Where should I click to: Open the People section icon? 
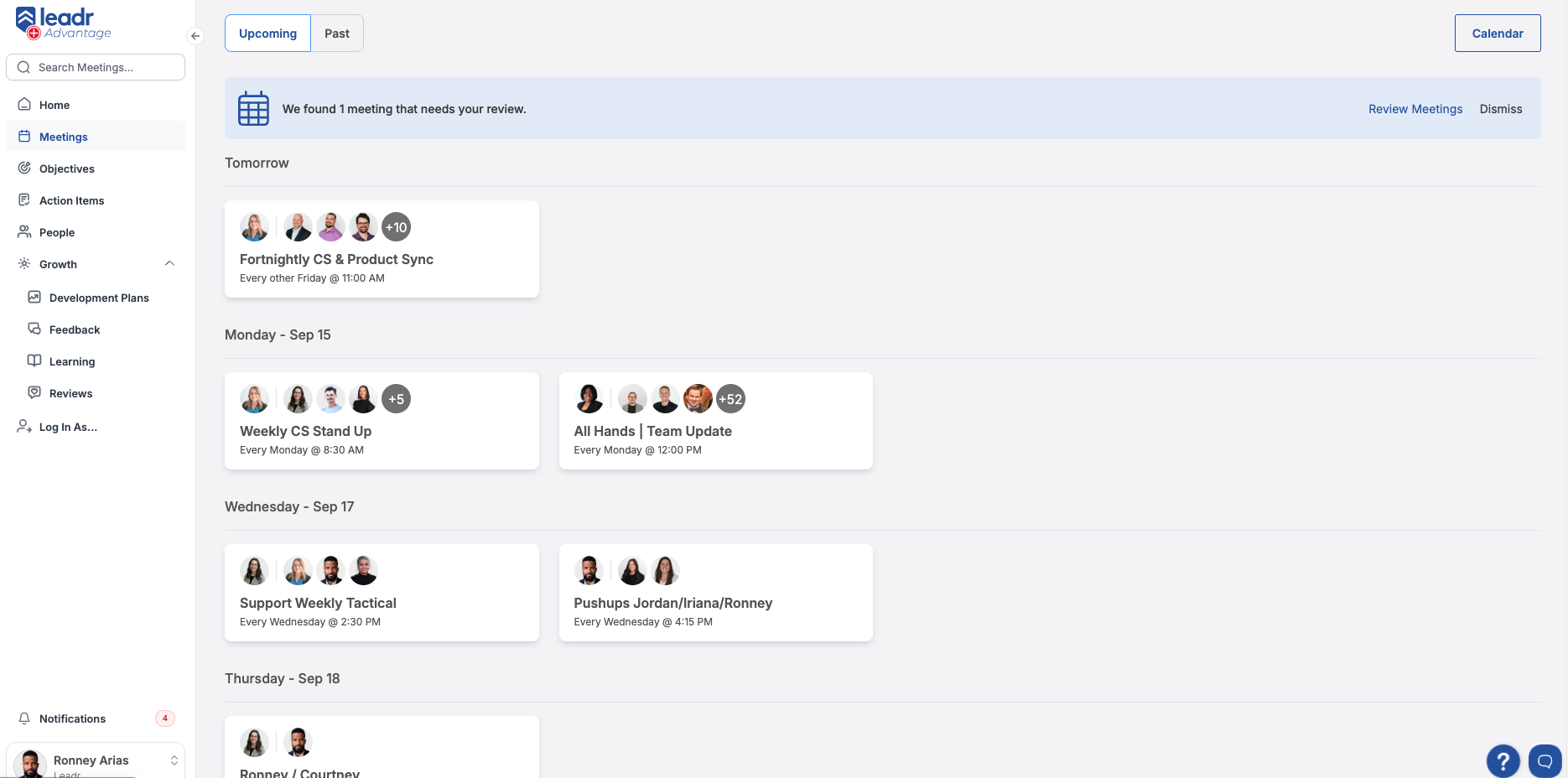click(26, 231)
